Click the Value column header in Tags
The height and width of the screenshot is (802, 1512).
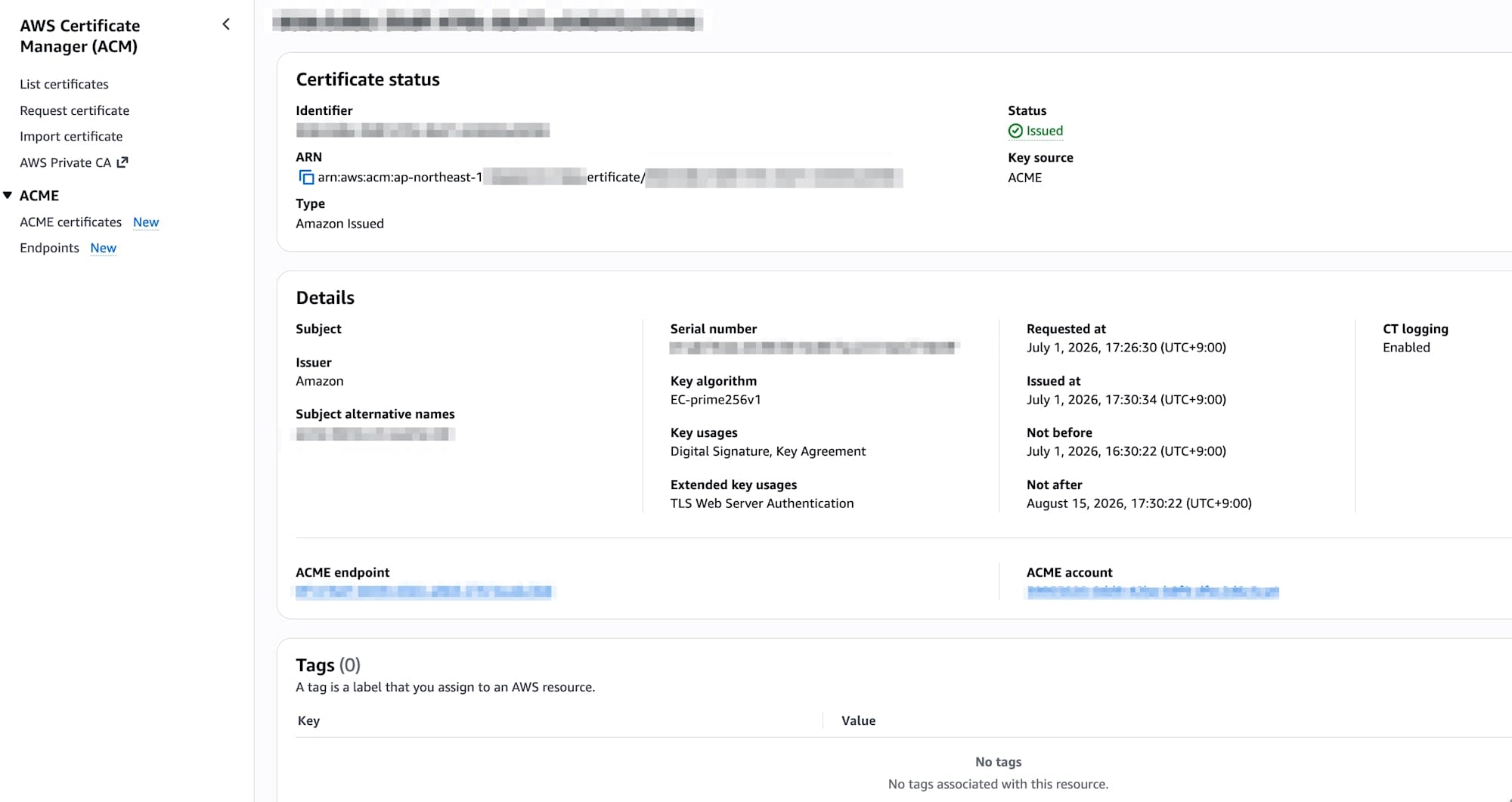858,721
